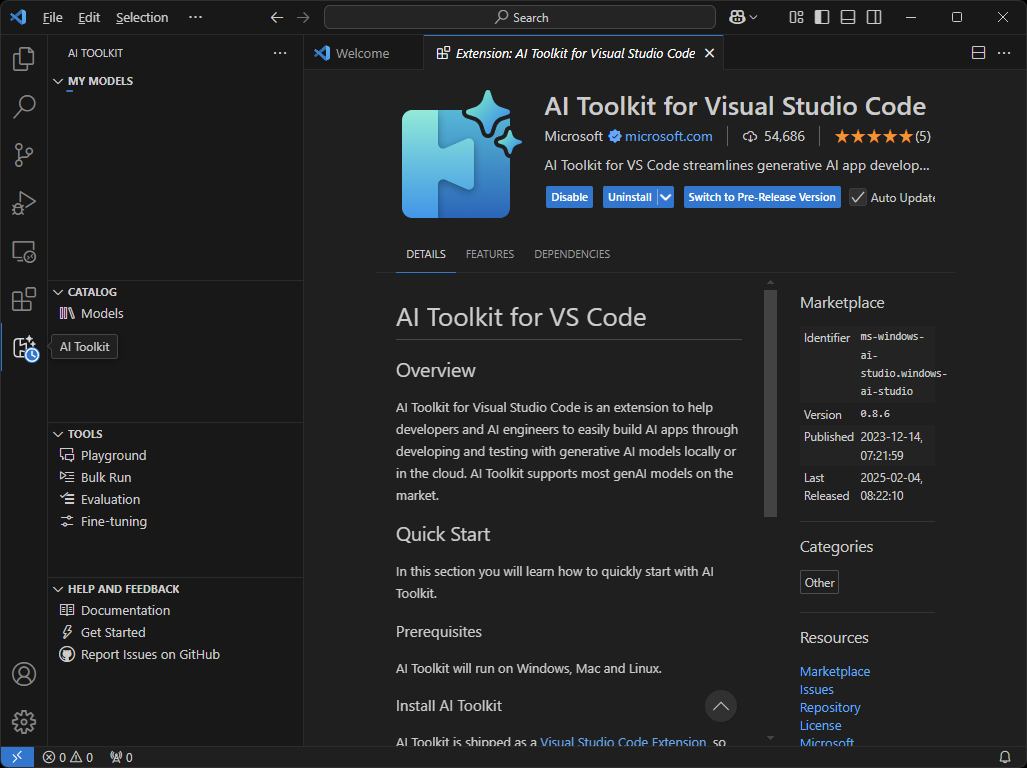
Task: Toggle the Auto Update checkbox
Action: (858, 197)
